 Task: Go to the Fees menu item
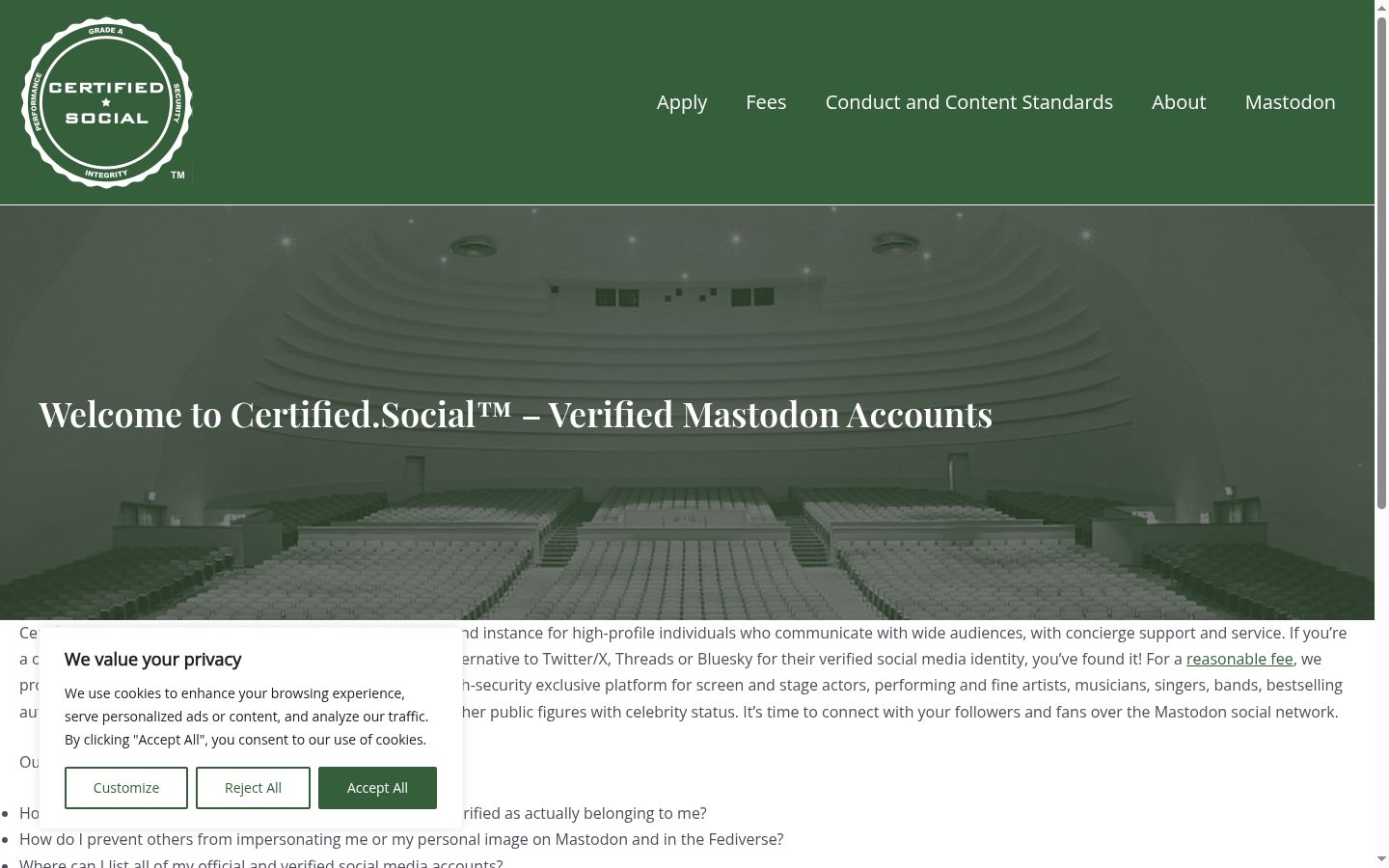click(x=766, y=102)
